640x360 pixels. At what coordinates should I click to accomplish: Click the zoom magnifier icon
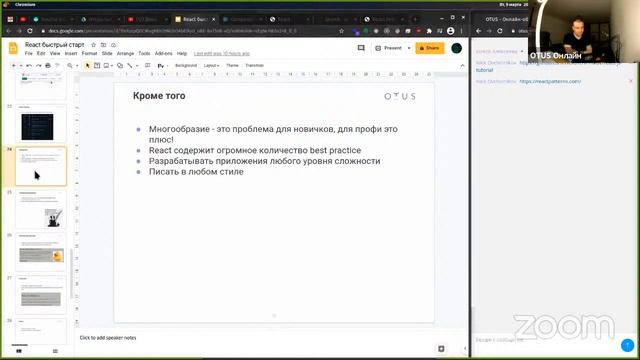(x=70, y=65)
